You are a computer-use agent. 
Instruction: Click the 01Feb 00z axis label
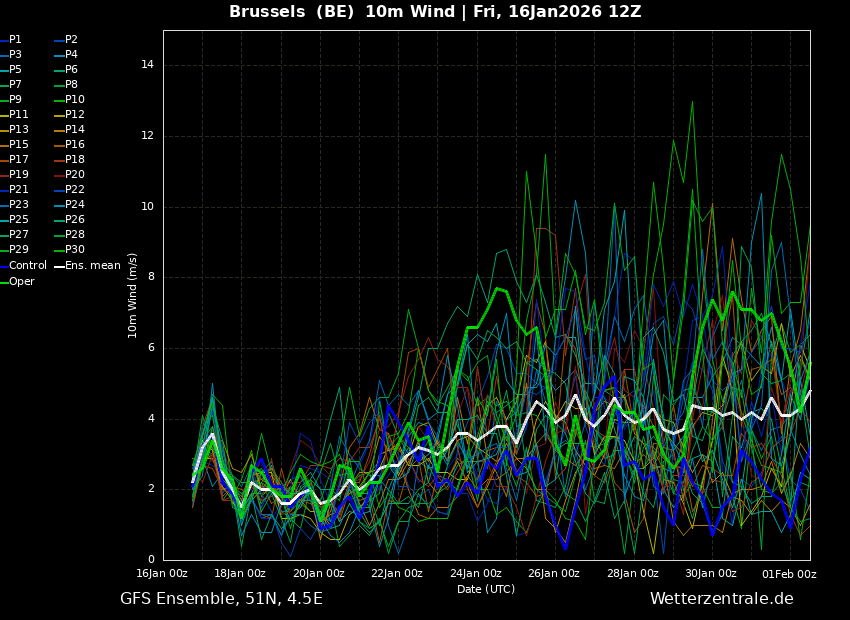(790, 573)
